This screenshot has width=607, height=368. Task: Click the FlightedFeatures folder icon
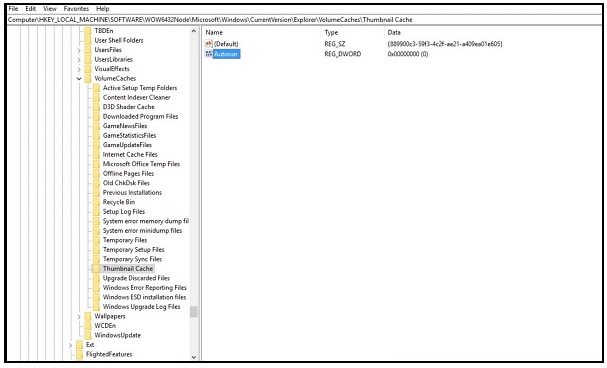coord(79,354)
